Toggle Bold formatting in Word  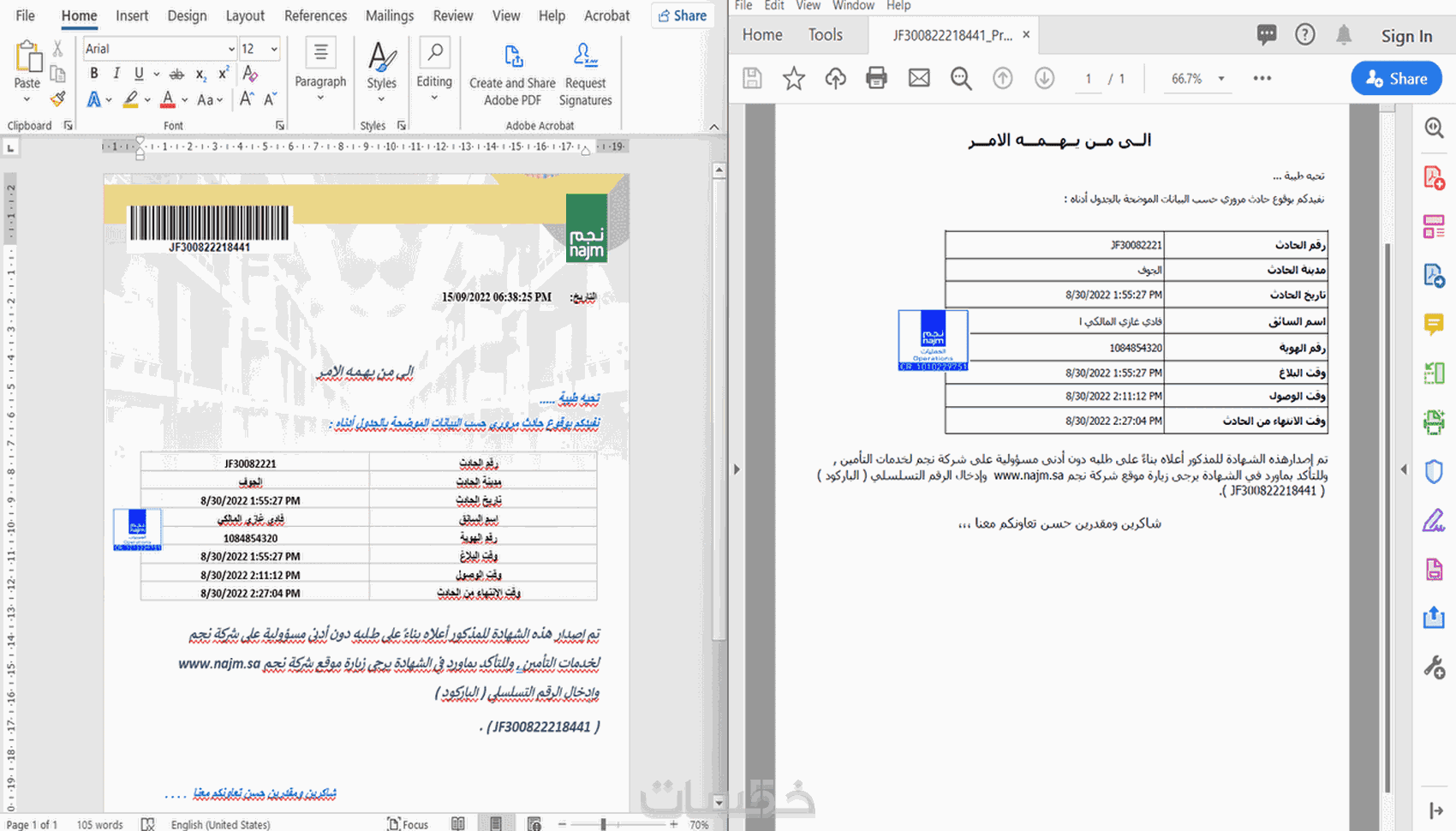pyautogui.click(x=93, y=74)
